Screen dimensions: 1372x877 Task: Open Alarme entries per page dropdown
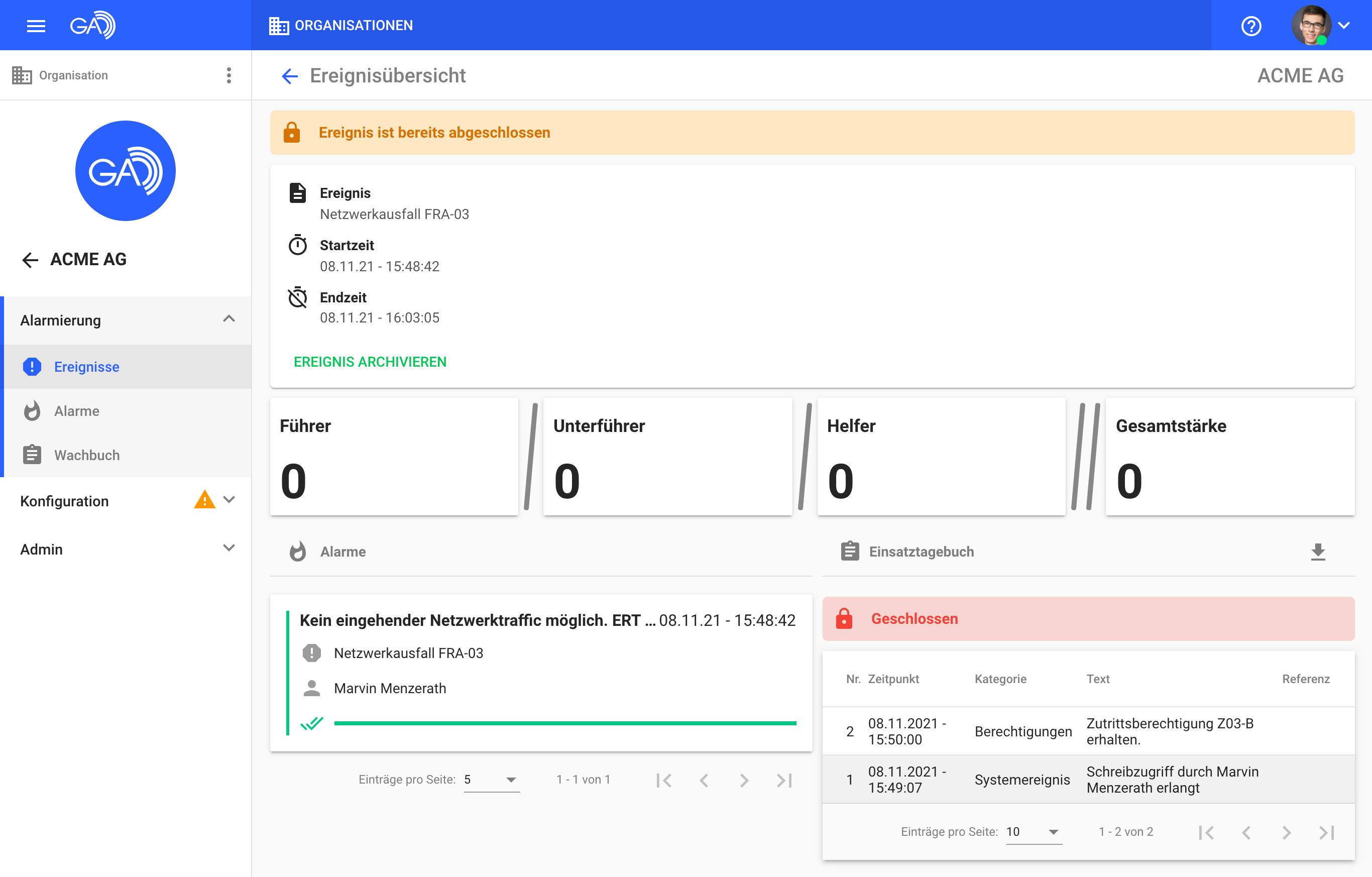point(491,780)
